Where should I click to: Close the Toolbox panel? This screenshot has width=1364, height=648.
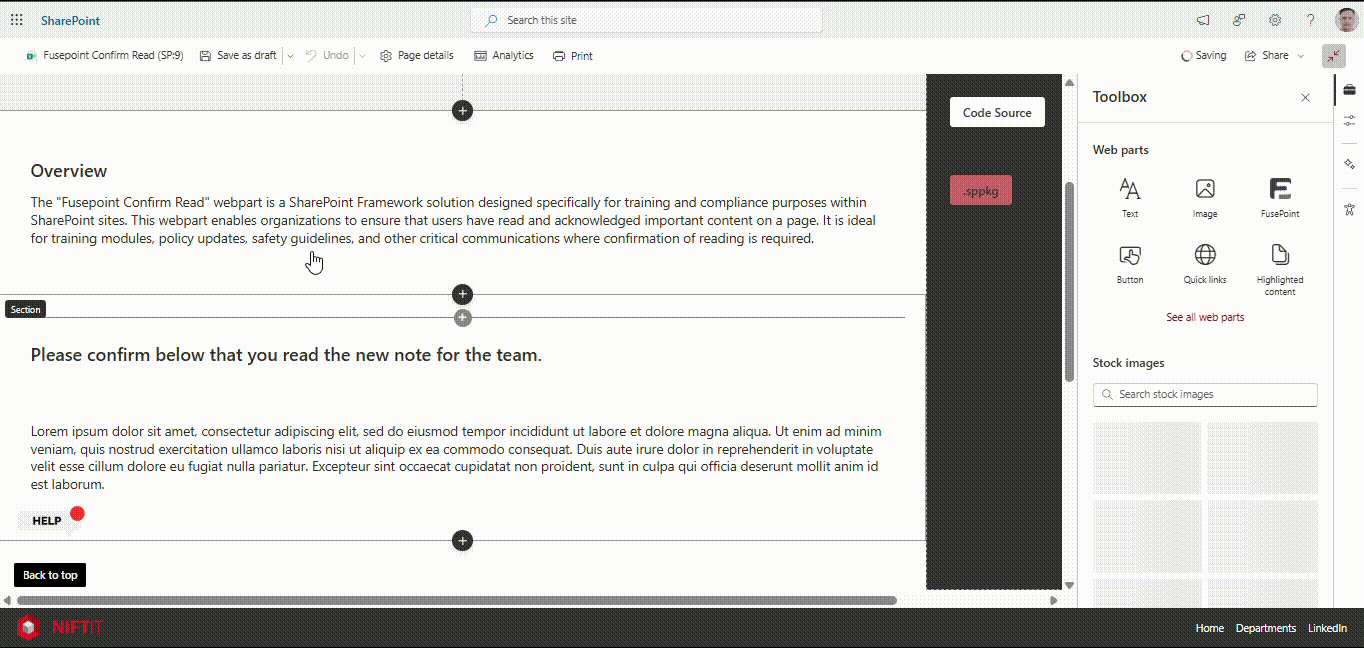point(1305,98)
